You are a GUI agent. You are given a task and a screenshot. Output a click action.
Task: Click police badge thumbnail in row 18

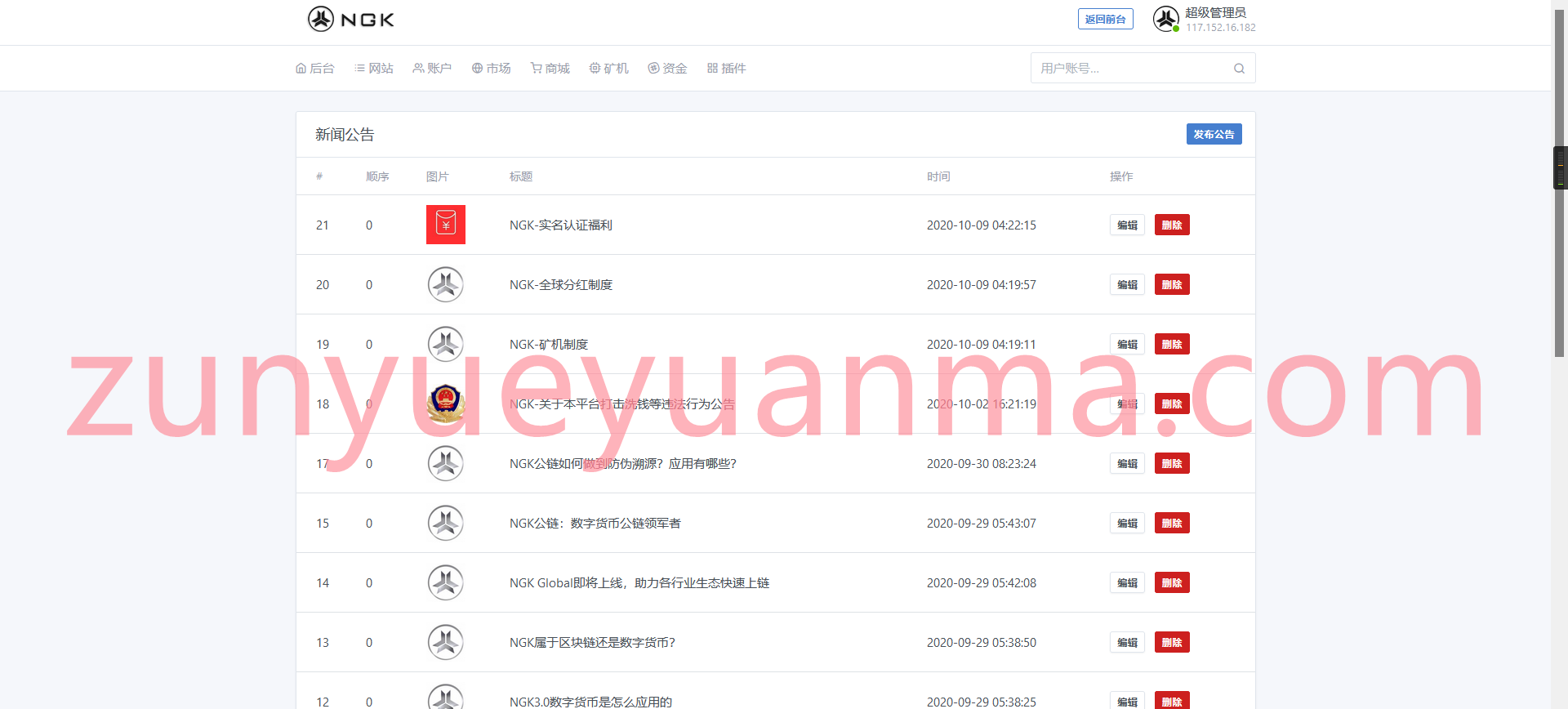coord(446,404)
